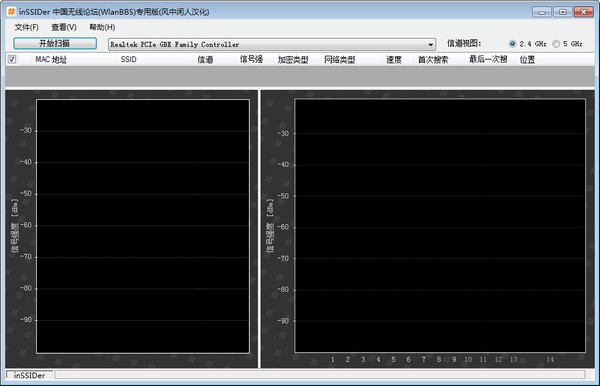This screenshot has width=600, height=386.
Task: Click the status bar progress area
Action: (x=320, y=375)
